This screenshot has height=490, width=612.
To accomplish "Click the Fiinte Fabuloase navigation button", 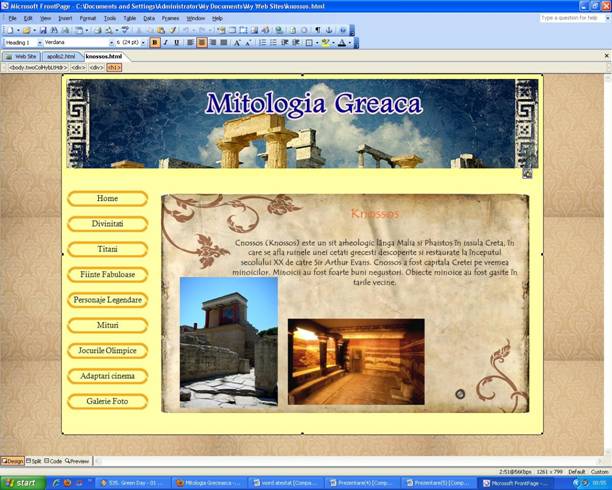I will point(107,274).
